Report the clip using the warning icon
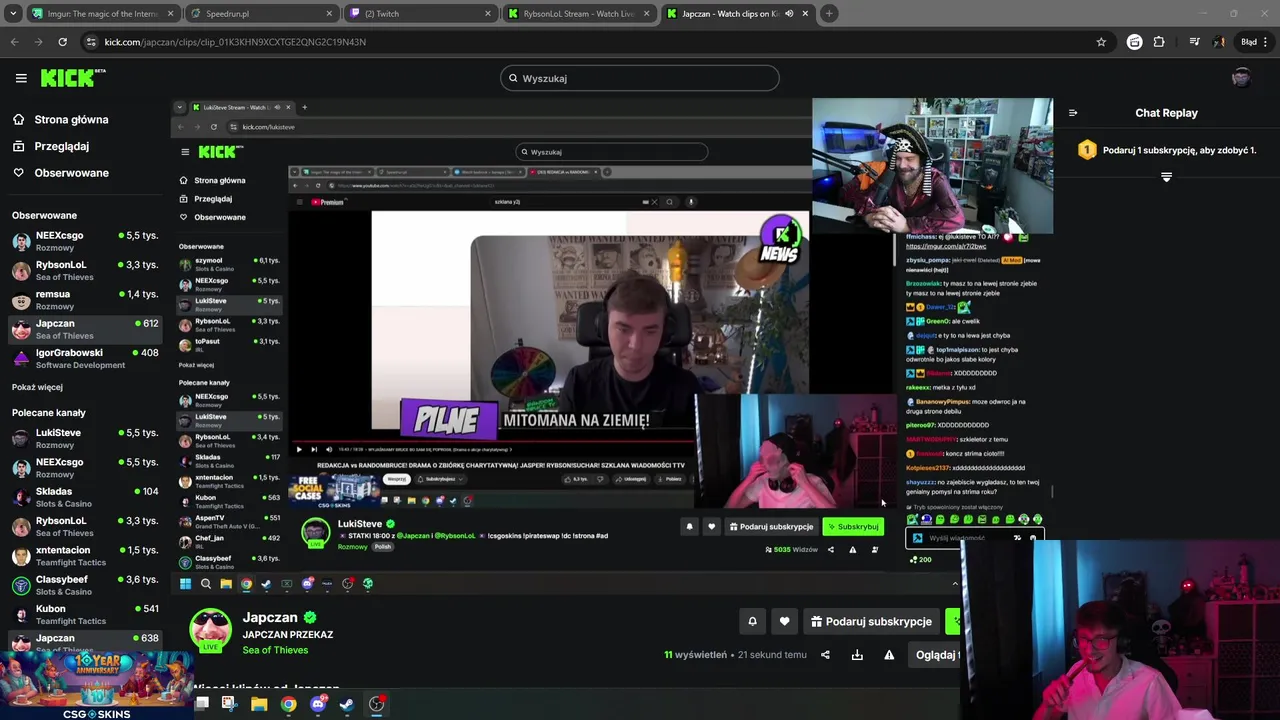Image resolution: width=1280 pixels, height=720 pixels. (889, 655)
